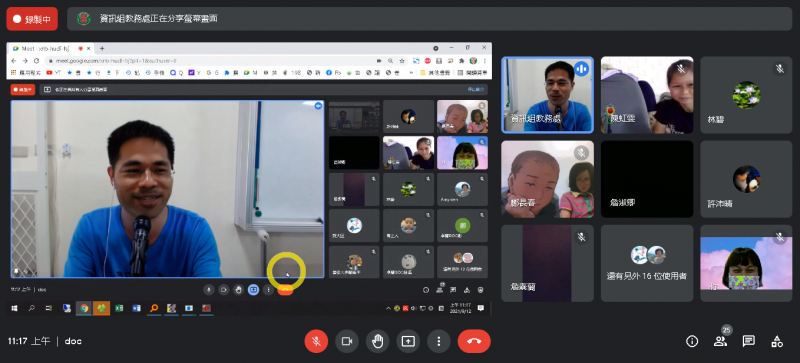Screen dimensions: 800x363
Task: Click the recording button in the shared Meet window
Action: click(x=23, y=89)
